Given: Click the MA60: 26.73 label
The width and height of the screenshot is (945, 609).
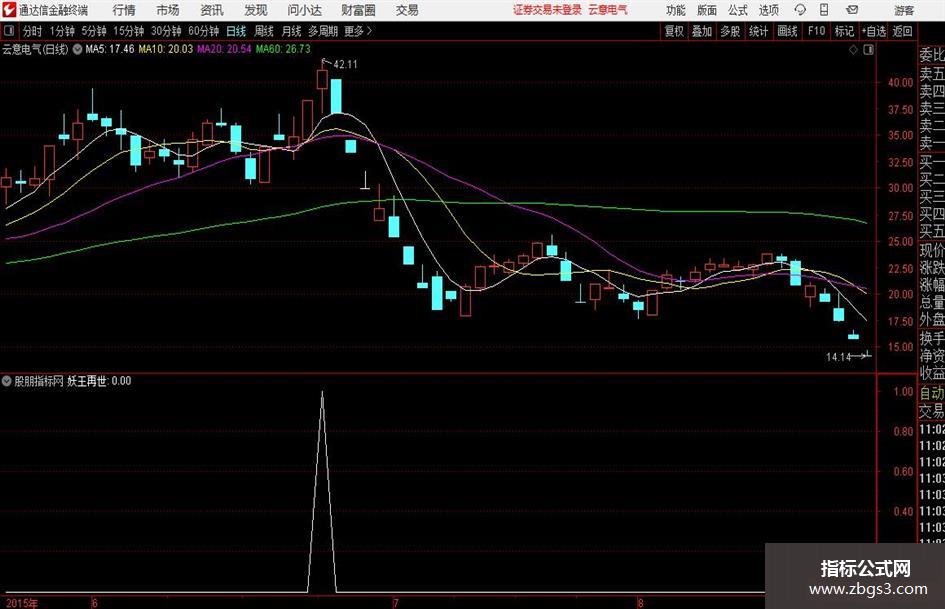Looking at the screenshot, I should point(283,49).
